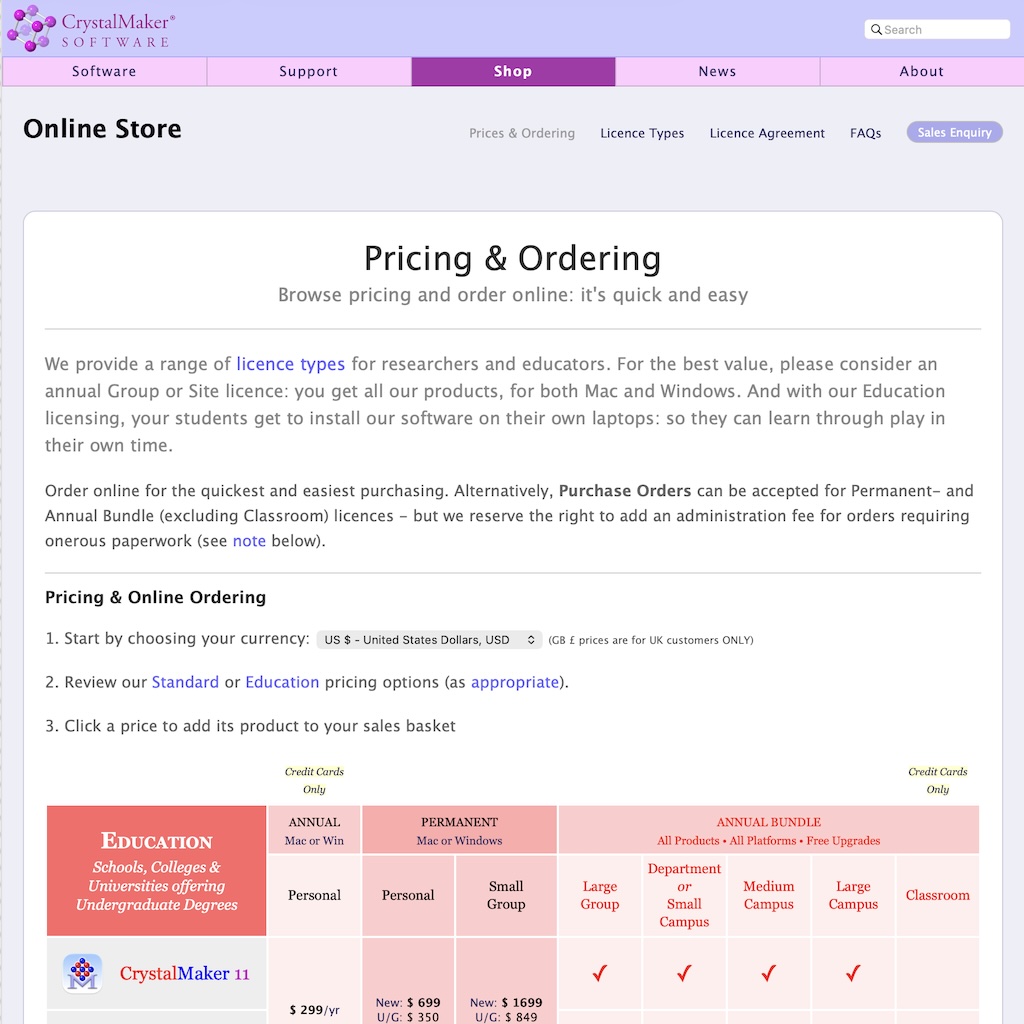Click Large Group red checkmark

[x=600, y=973]
